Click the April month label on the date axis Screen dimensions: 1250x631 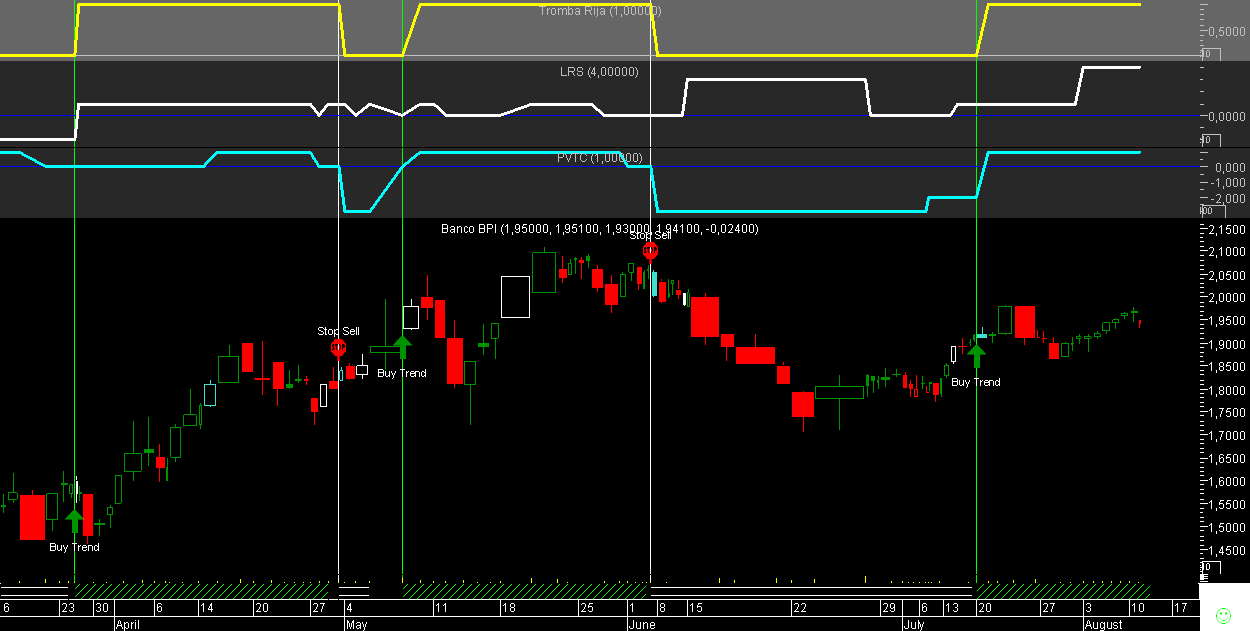coord(127,624)
